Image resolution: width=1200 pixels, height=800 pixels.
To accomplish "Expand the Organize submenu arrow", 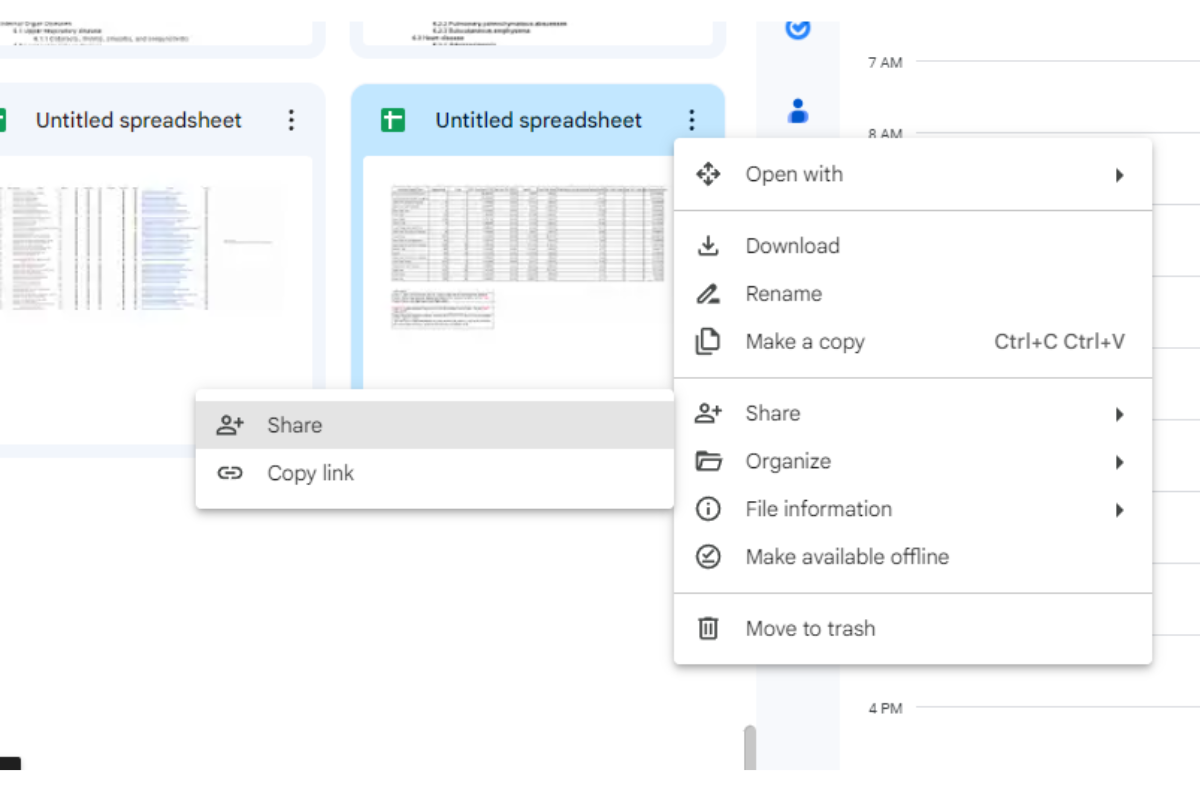I will [x=1119, y=462].
